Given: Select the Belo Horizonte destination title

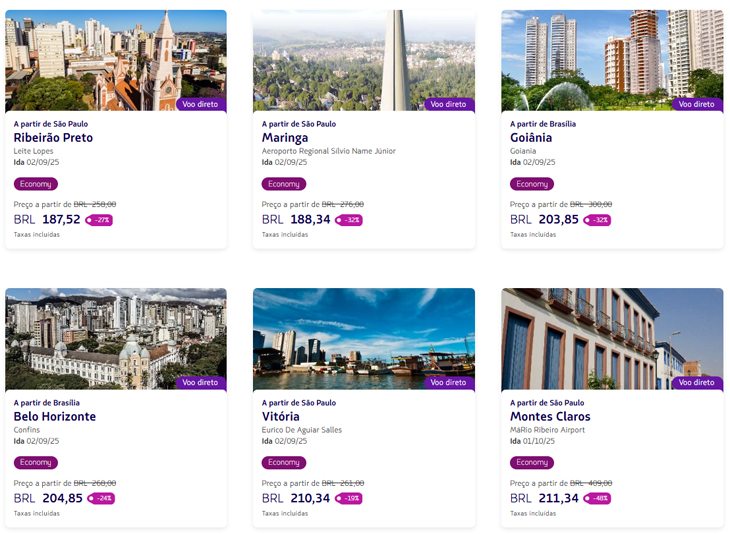Looking at the screenshot, I should tap(55, 417).
